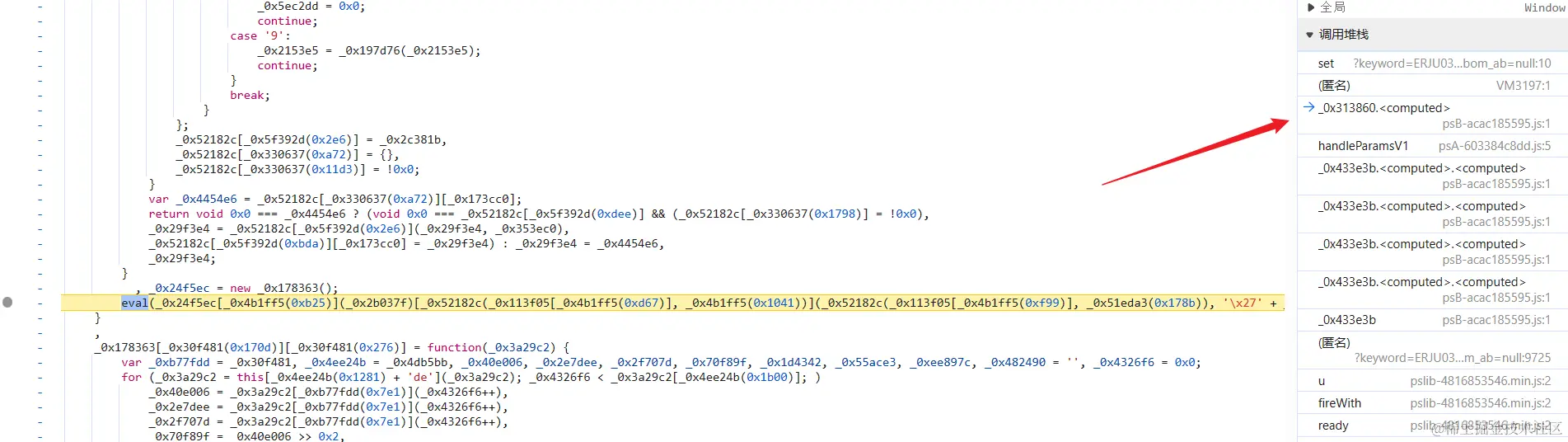Open pslib-4816853546.min.js:2 link in fireWith row

[1480, 403]
